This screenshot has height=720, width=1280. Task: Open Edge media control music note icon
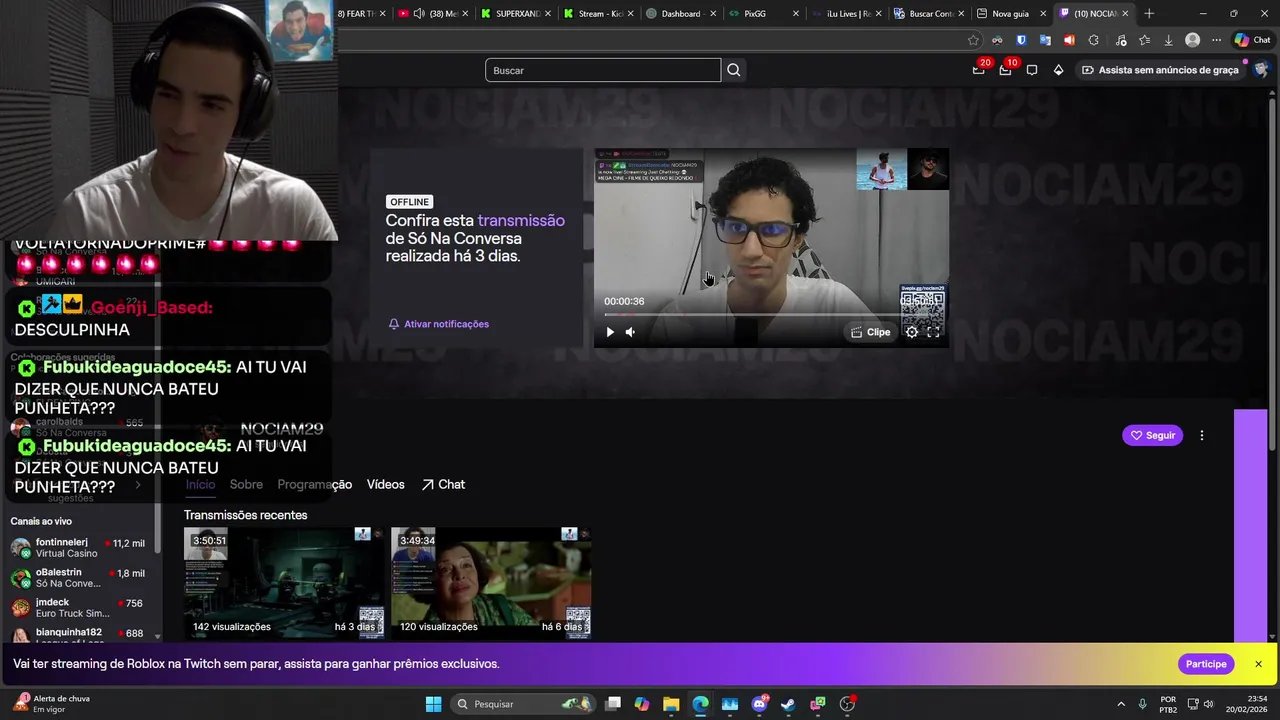tap(1120, 40)
